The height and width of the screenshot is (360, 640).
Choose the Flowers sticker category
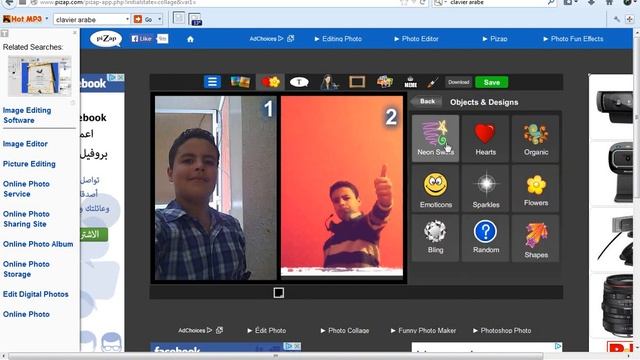(536, 189)
